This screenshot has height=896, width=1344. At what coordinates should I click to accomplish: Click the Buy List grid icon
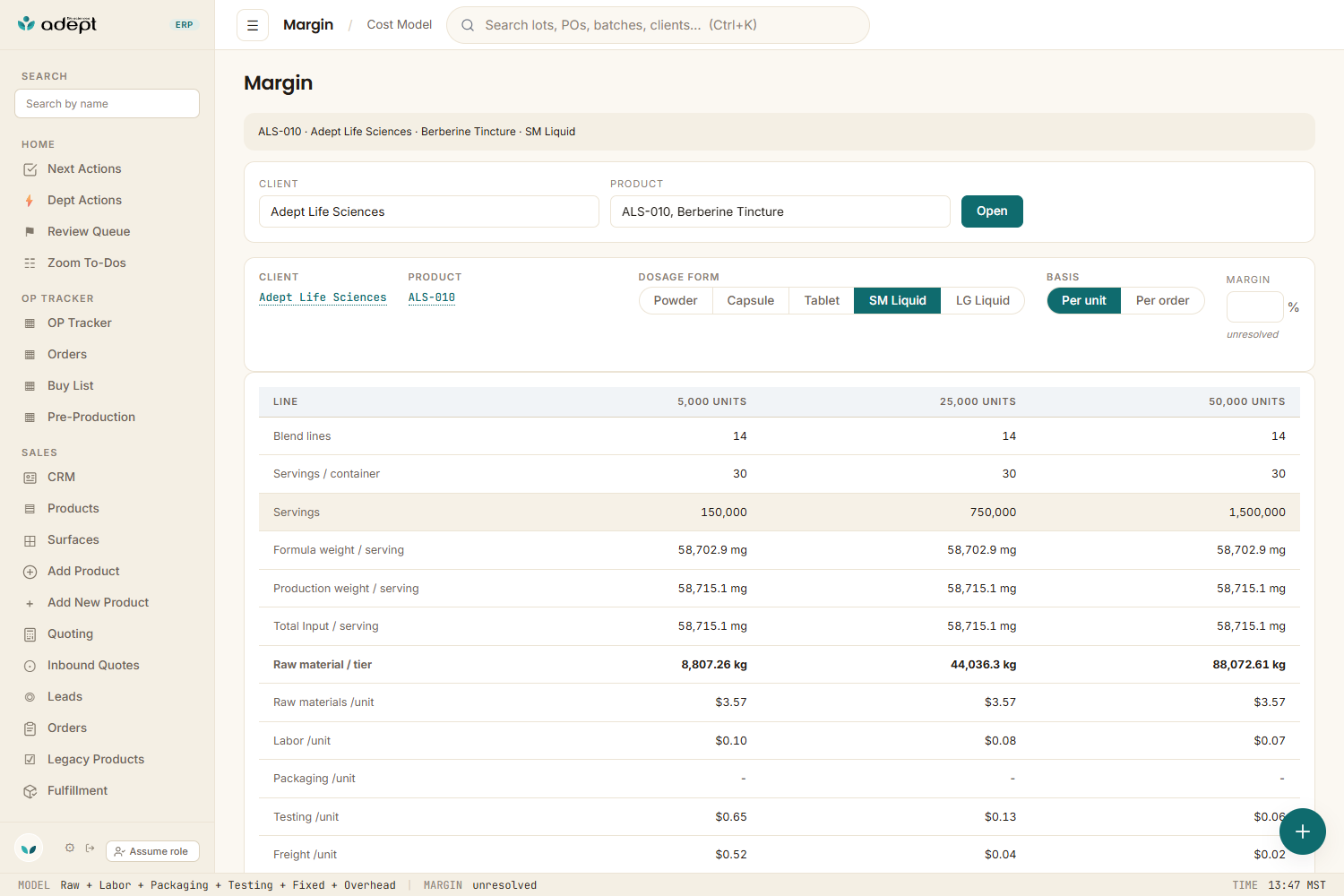[x=30, y=386]
